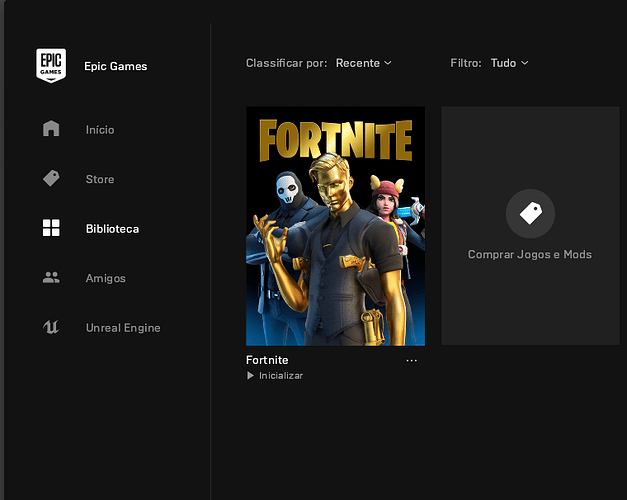Click the Fortnite title below the cover

coord(267,360)
